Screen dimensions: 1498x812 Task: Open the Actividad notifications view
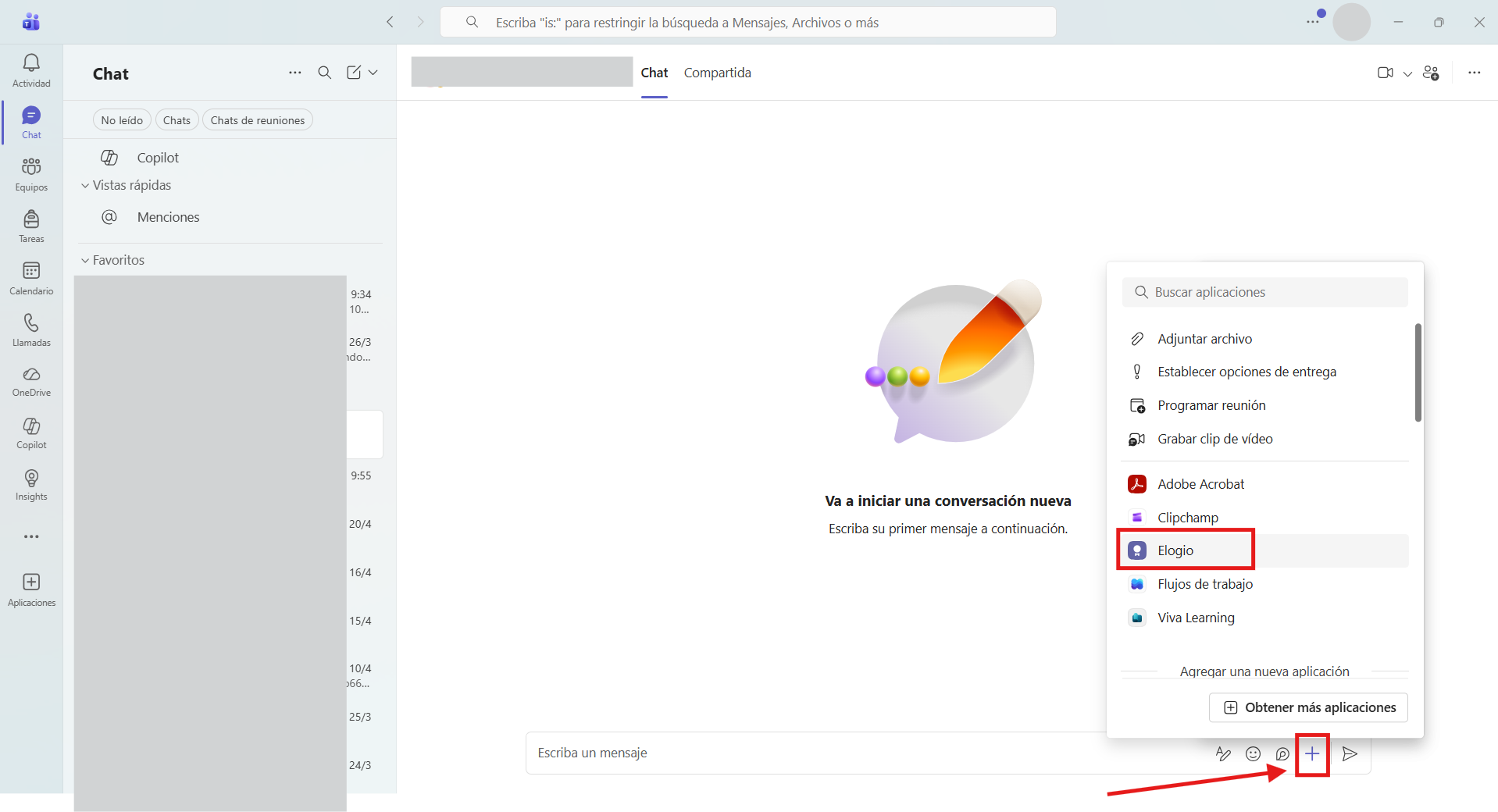coord(31,70)
